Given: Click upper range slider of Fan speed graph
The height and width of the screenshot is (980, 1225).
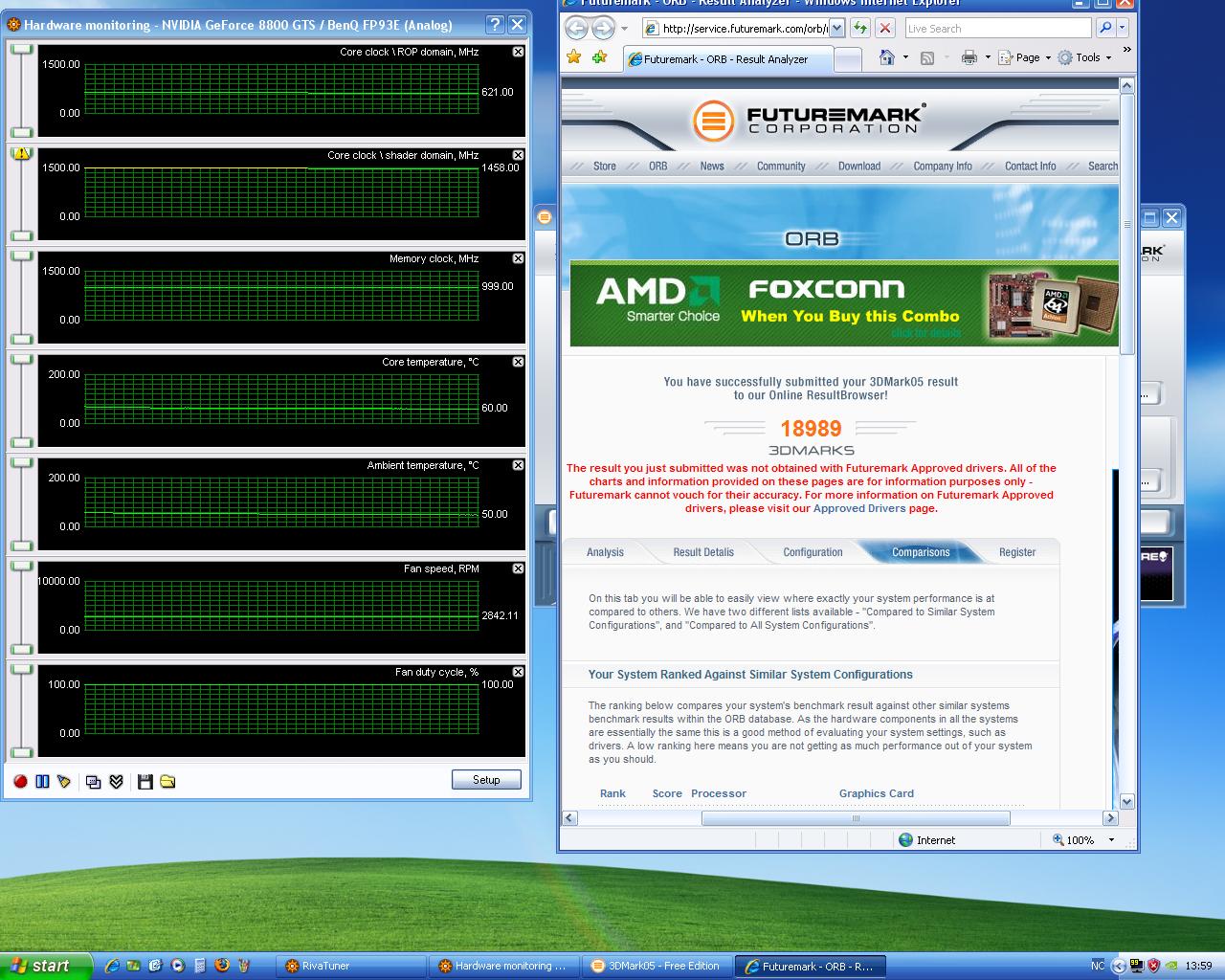Looking at the screenshot, I should (x=21, y=567).
